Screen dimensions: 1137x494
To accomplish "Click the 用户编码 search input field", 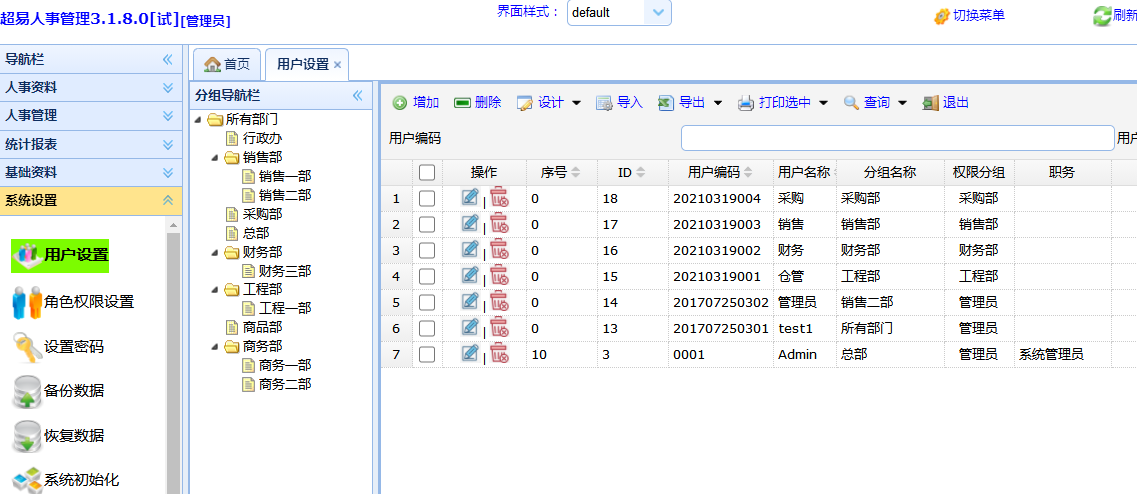I will [x=897, y=138].
